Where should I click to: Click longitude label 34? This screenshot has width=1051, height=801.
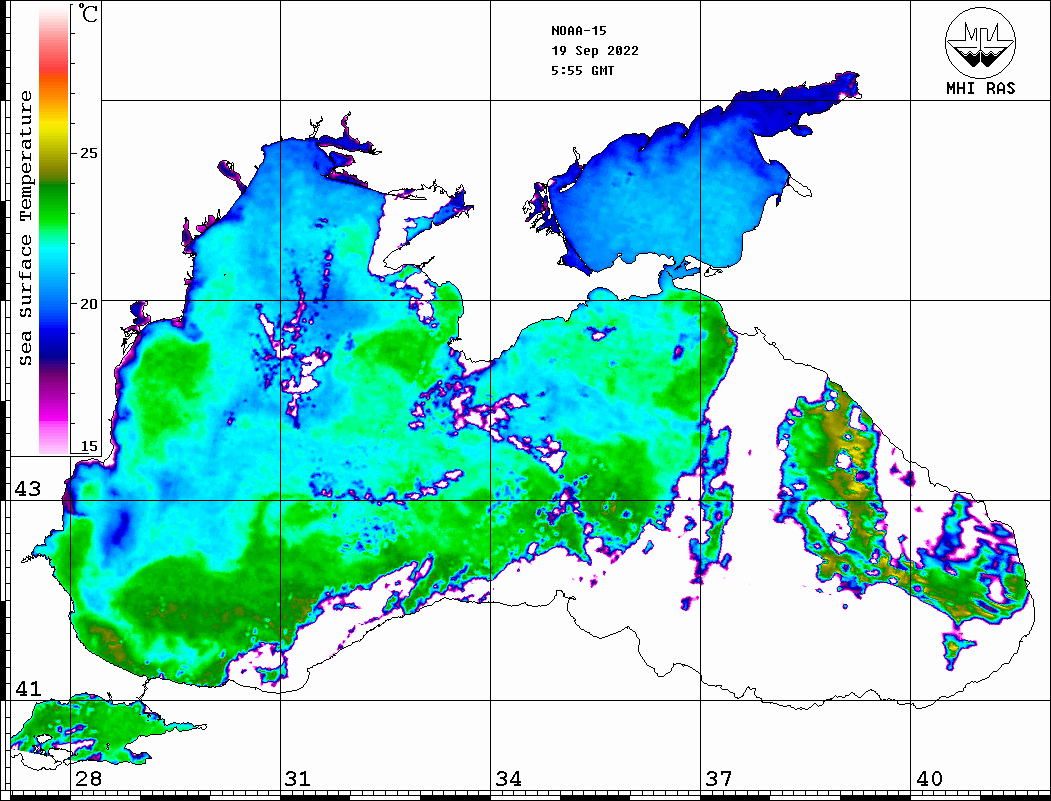(509, 779)
